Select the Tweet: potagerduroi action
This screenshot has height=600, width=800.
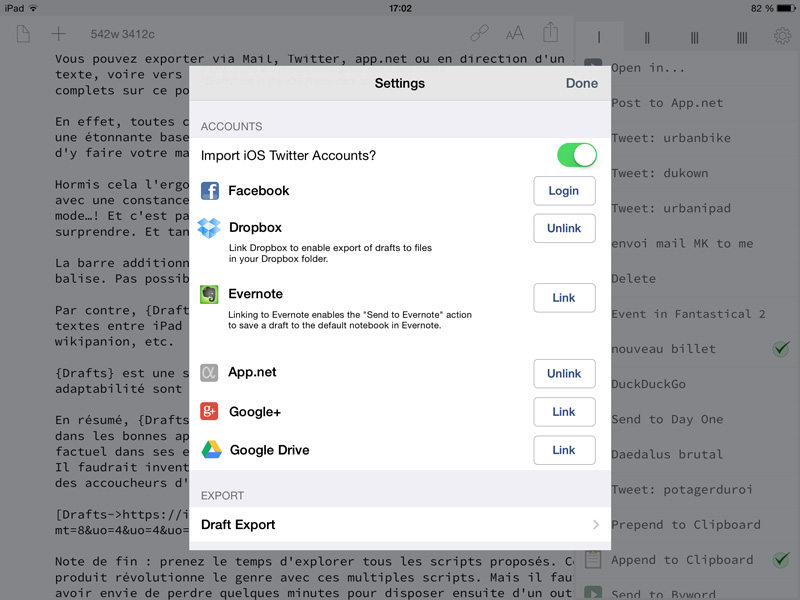click(x=682, y=490)
